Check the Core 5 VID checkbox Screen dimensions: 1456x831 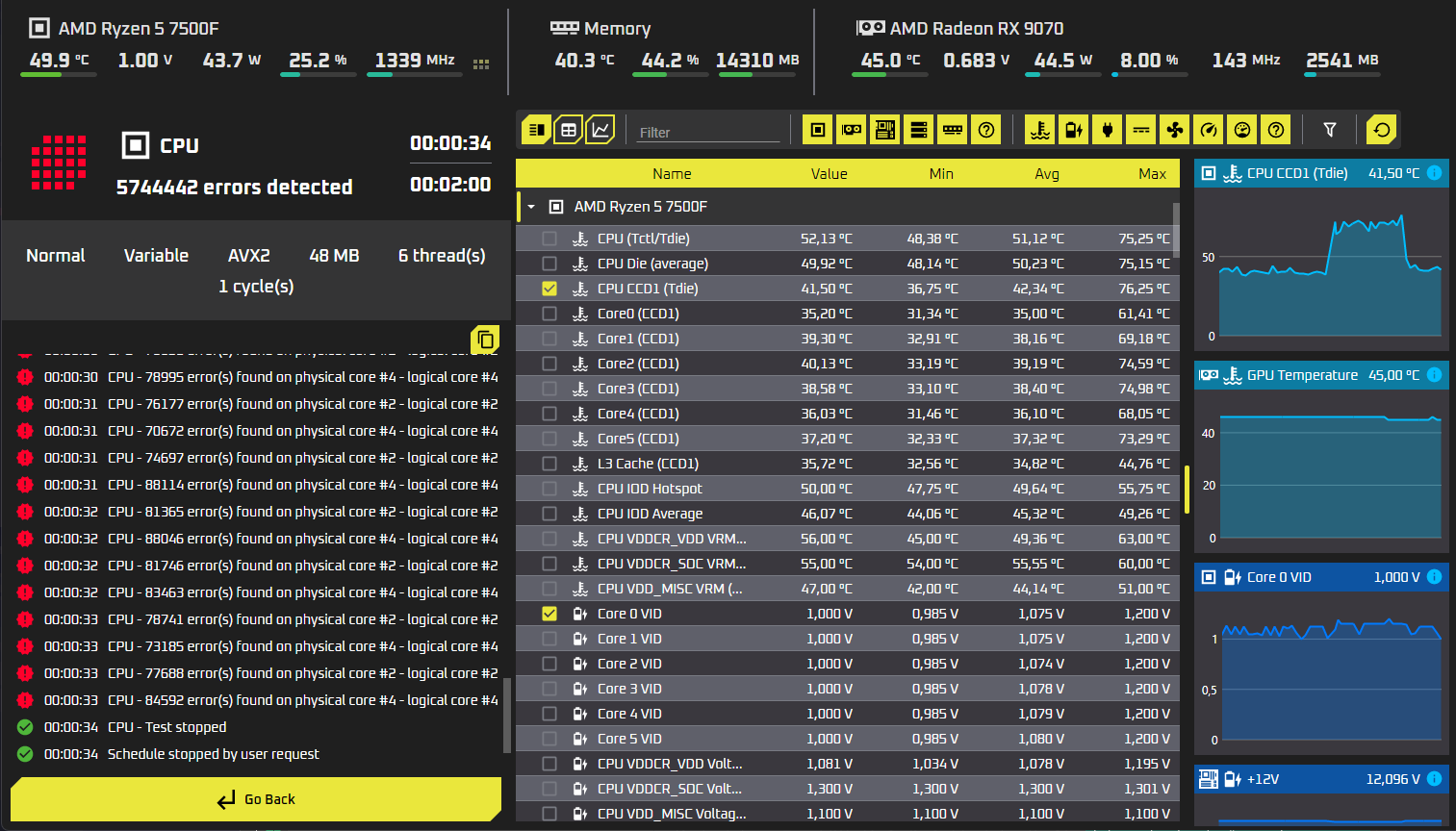(549, 739)
